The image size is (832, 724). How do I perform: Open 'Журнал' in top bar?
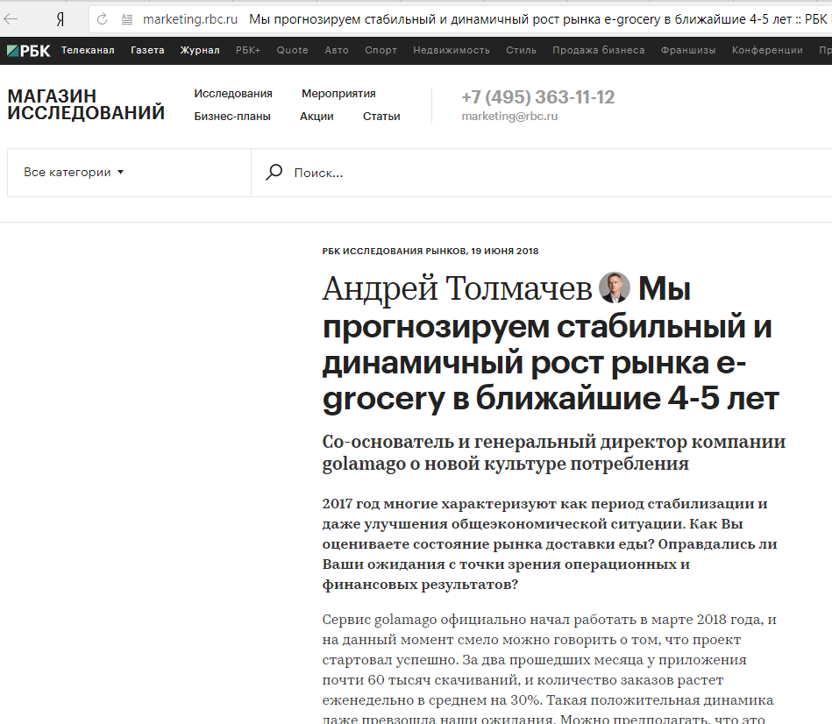(x=200, y=50)
